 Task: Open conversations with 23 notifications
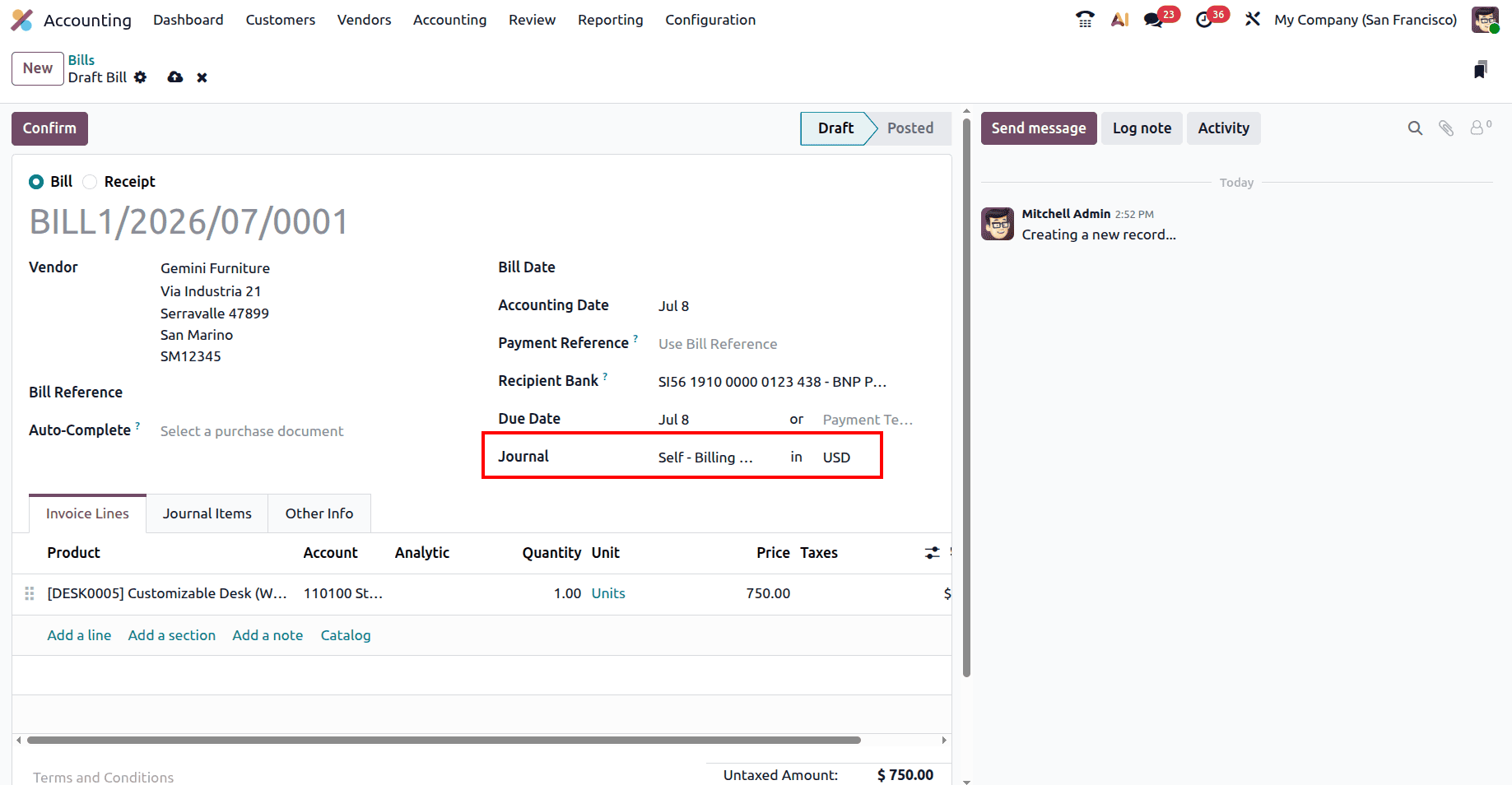pyautogui.click(x=1161, y=18)
